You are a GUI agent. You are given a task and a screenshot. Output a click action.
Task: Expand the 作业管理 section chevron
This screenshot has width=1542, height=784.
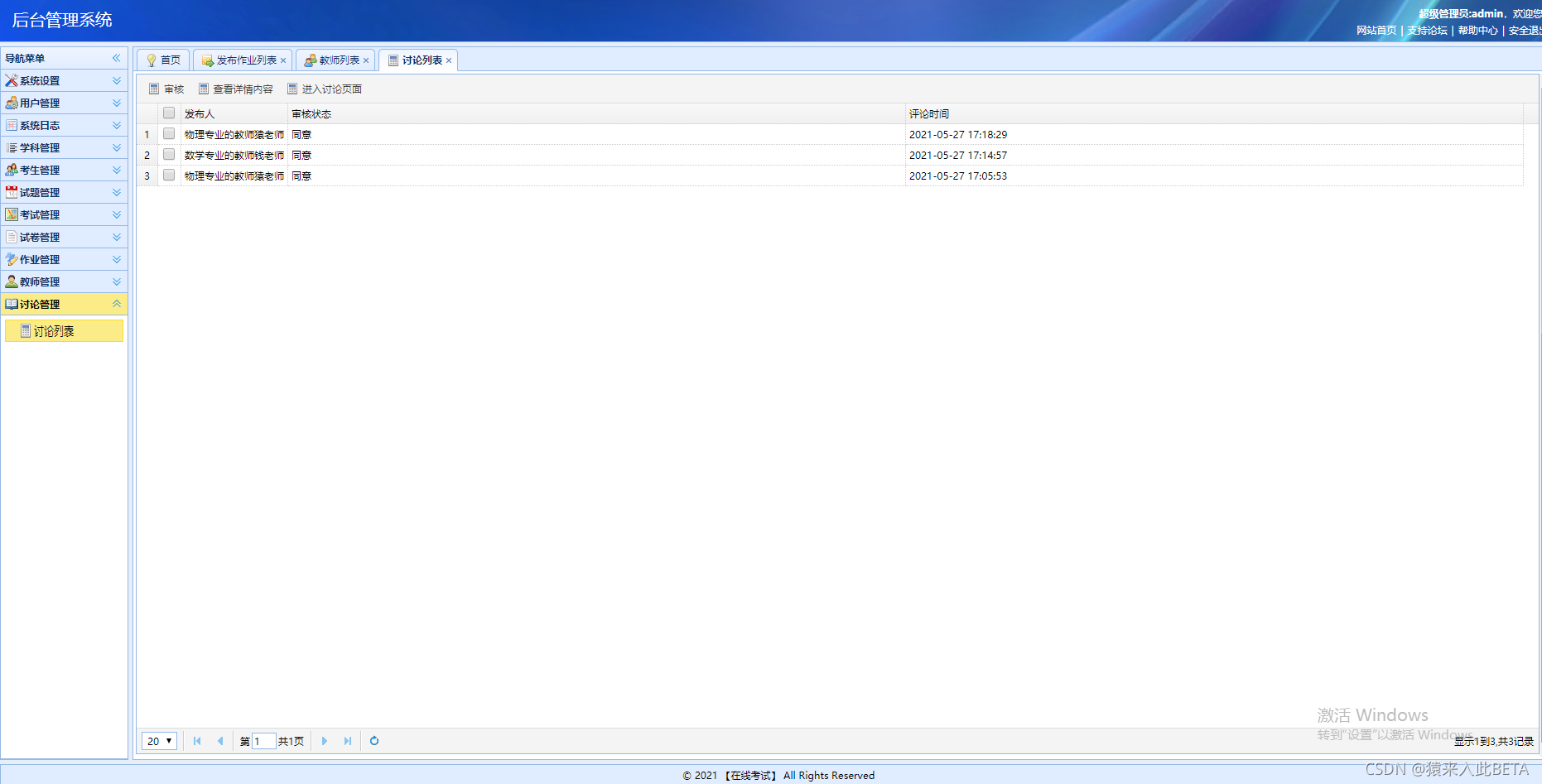click(117, 260)
